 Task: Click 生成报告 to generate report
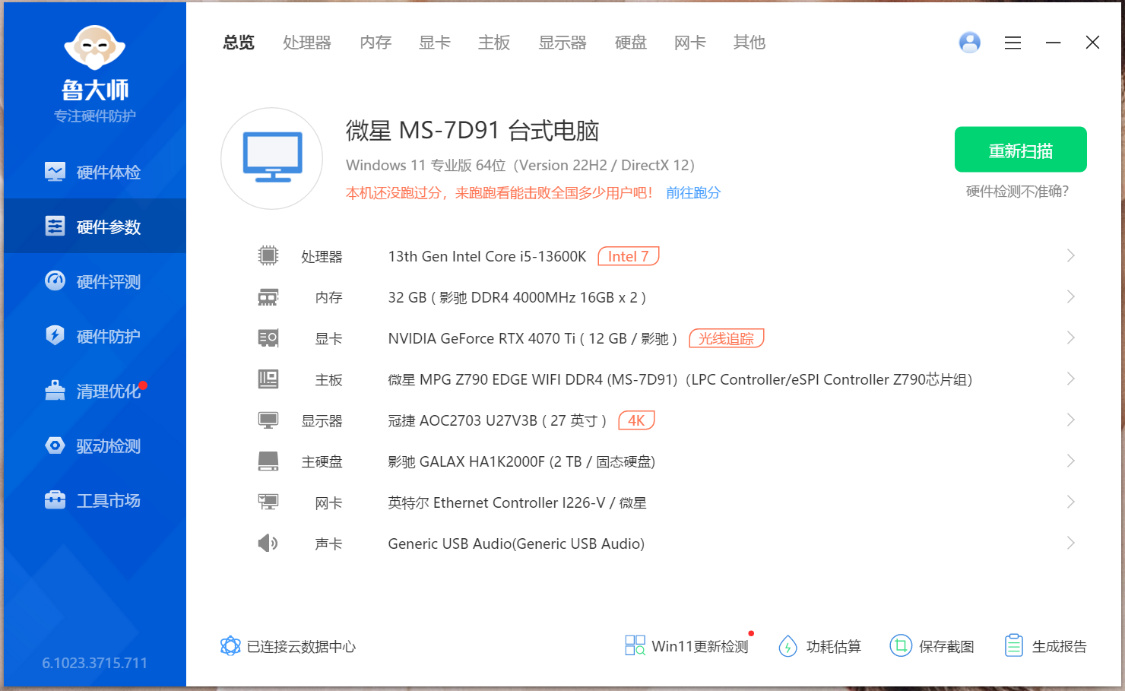[1045, 647]
